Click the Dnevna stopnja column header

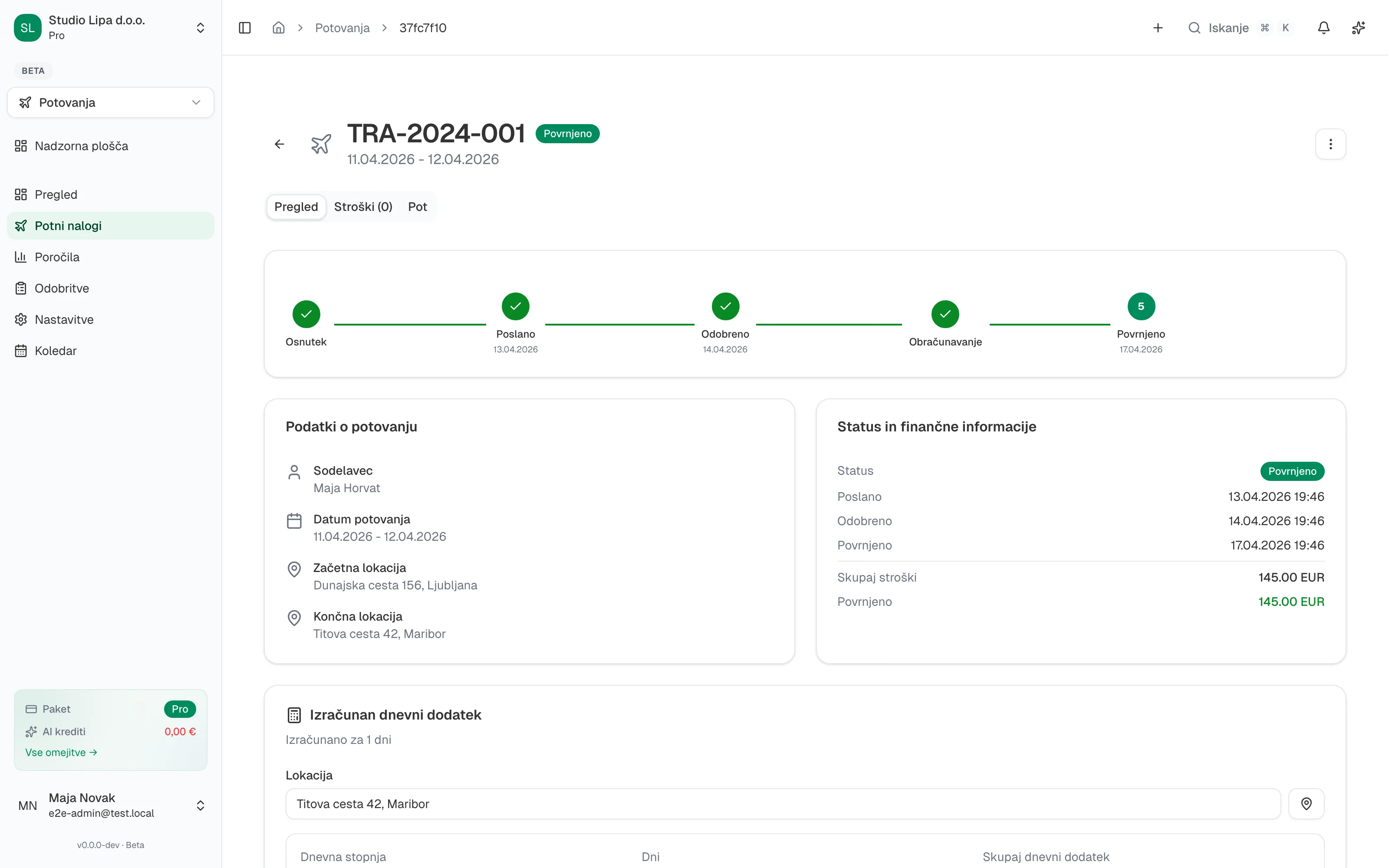343,857
